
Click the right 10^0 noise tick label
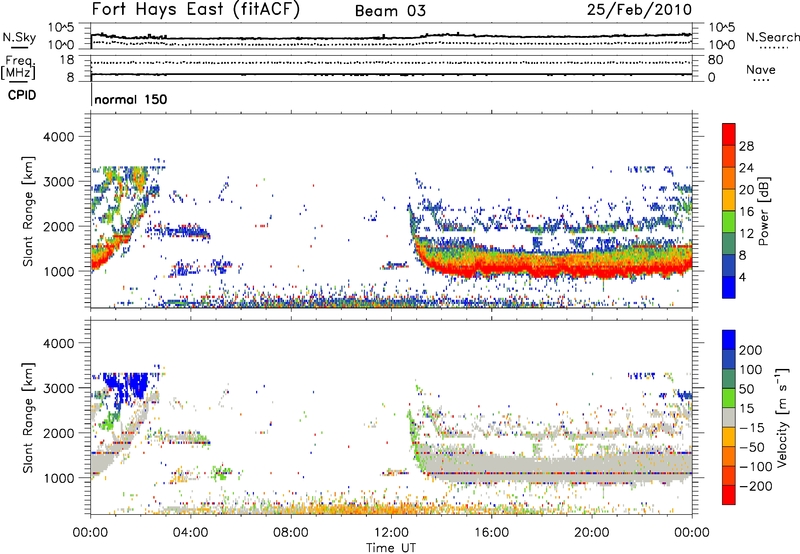pos(721,45)
